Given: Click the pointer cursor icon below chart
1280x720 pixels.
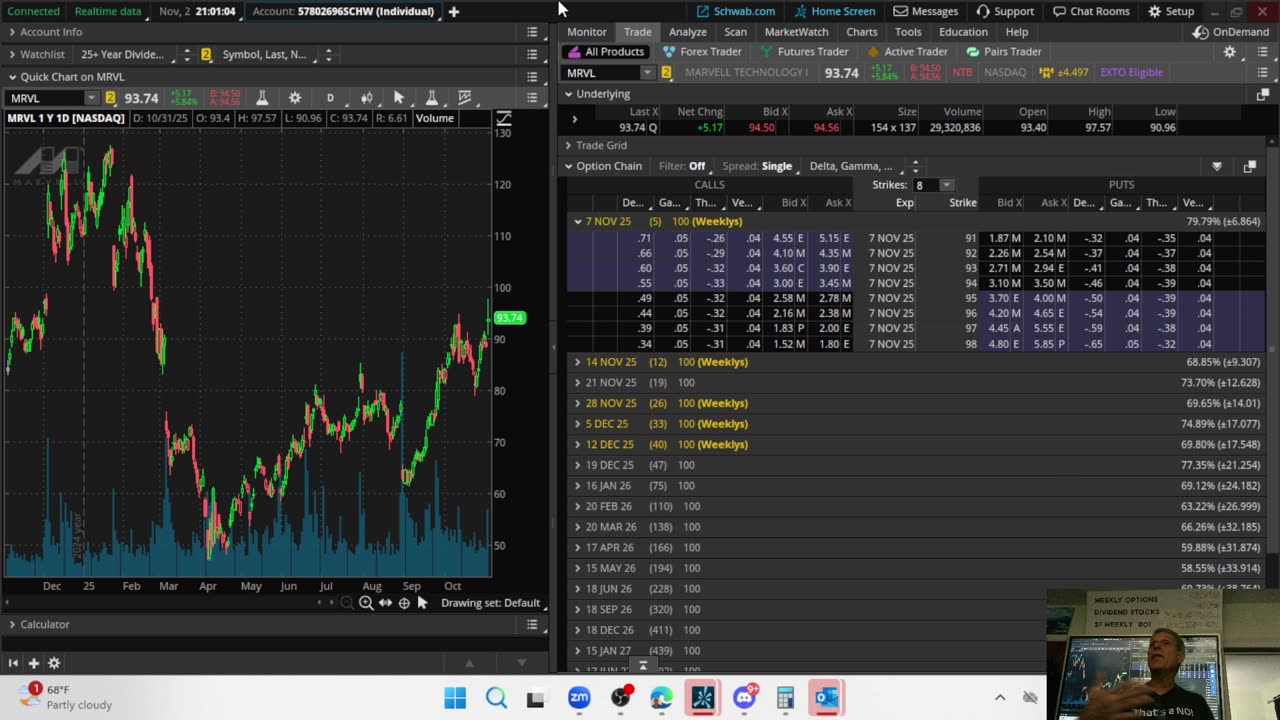Looking at the screenshot, I should (422, 603).
